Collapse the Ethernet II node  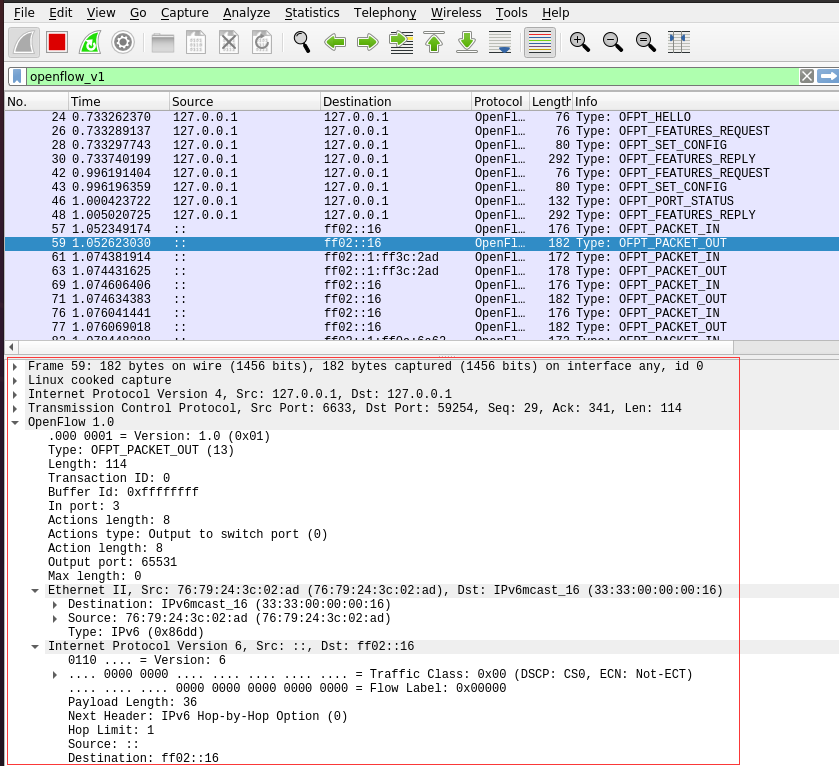pos(35,591)
